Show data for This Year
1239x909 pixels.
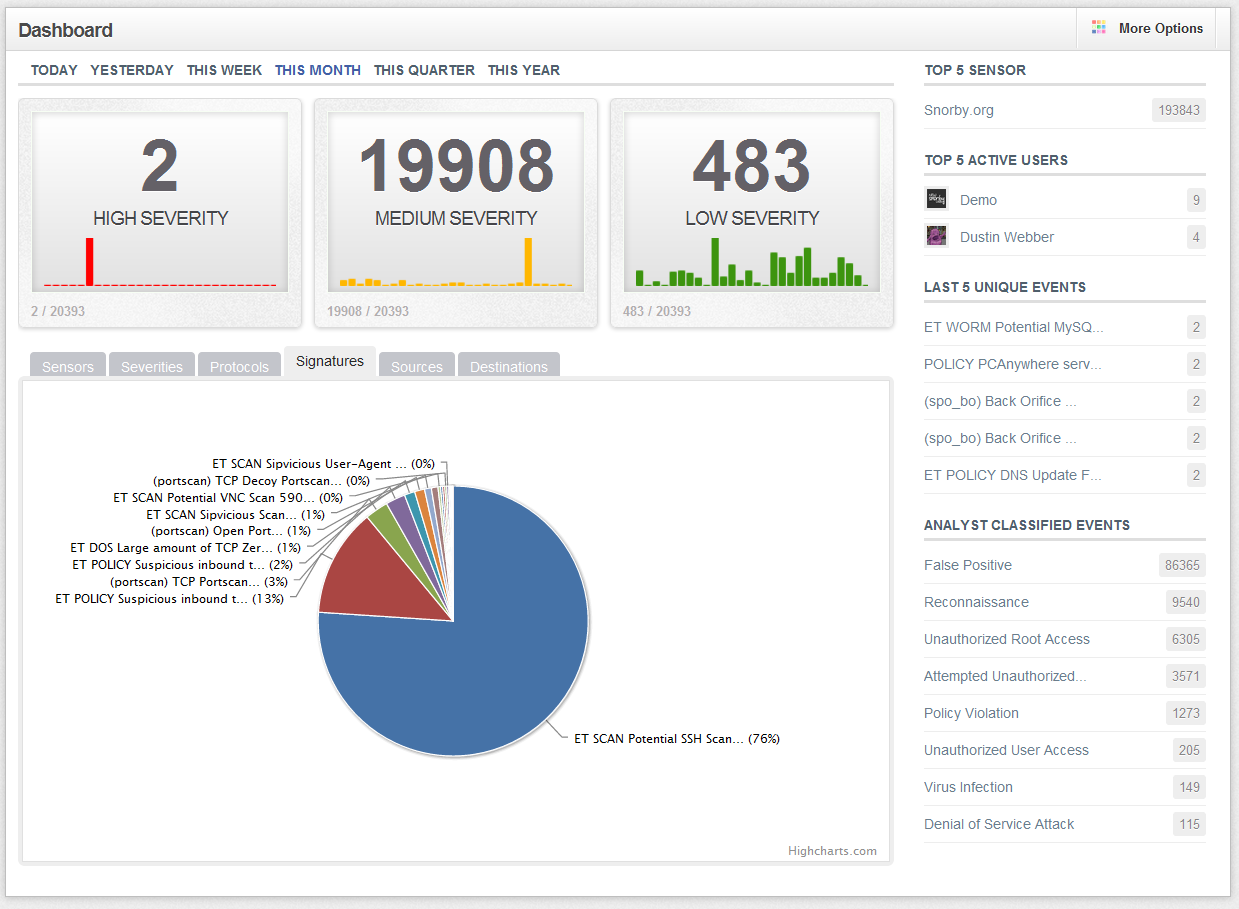tap(524, 70)
